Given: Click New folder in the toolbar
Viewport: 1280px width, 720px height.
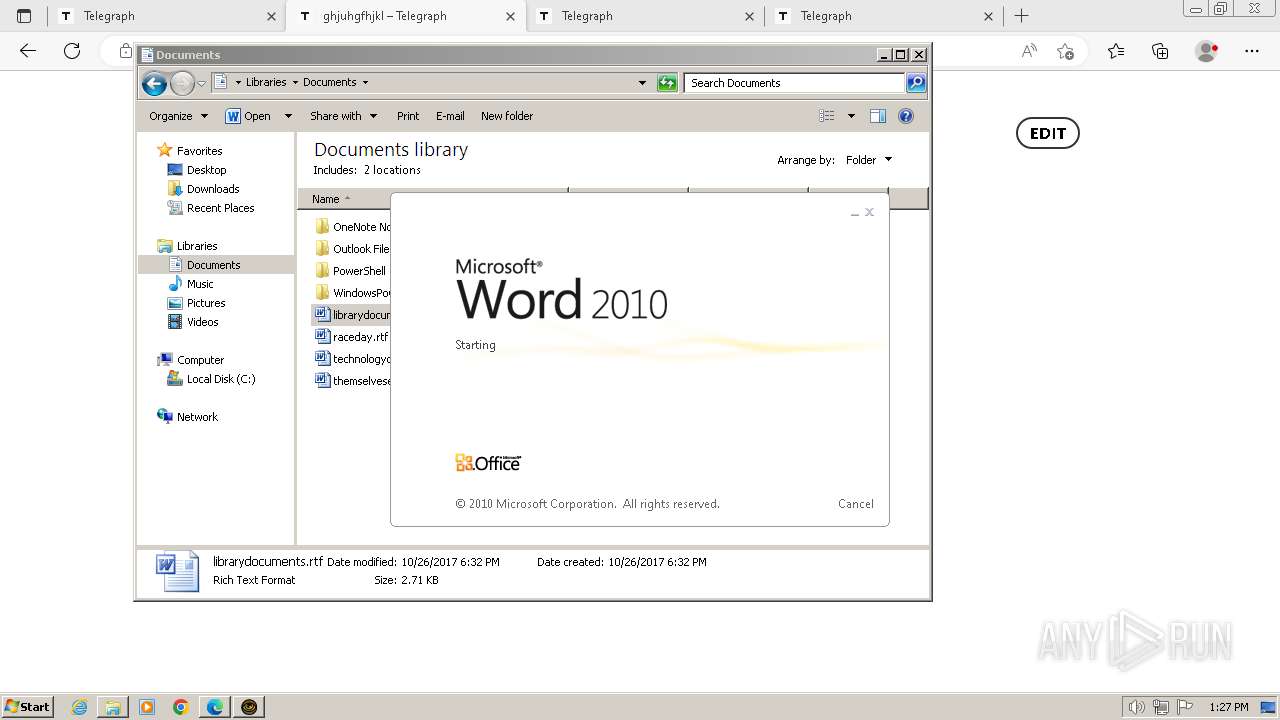Looking at the screenshot, I should (507, 116).
